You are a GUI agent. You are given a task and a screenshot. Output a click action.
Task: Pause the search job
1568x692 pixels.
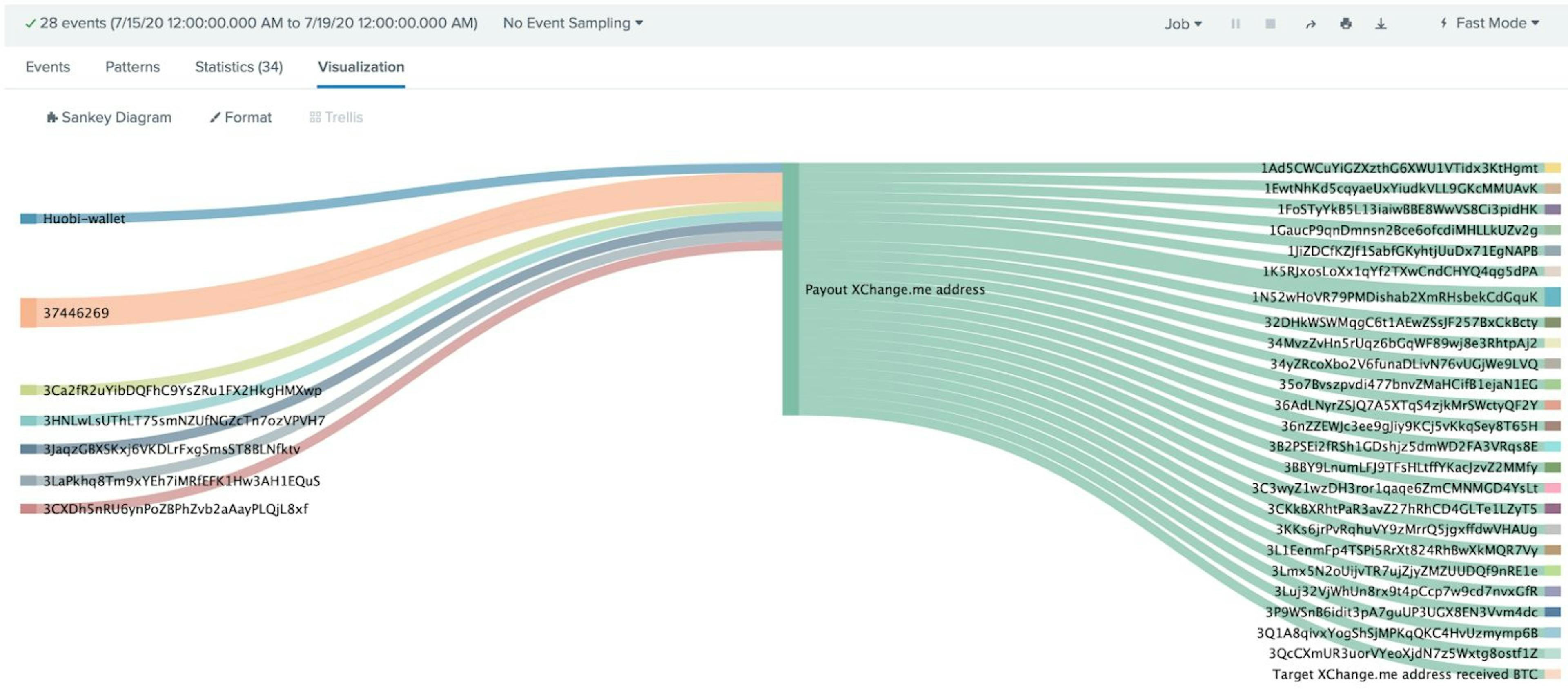[1235, 24]
